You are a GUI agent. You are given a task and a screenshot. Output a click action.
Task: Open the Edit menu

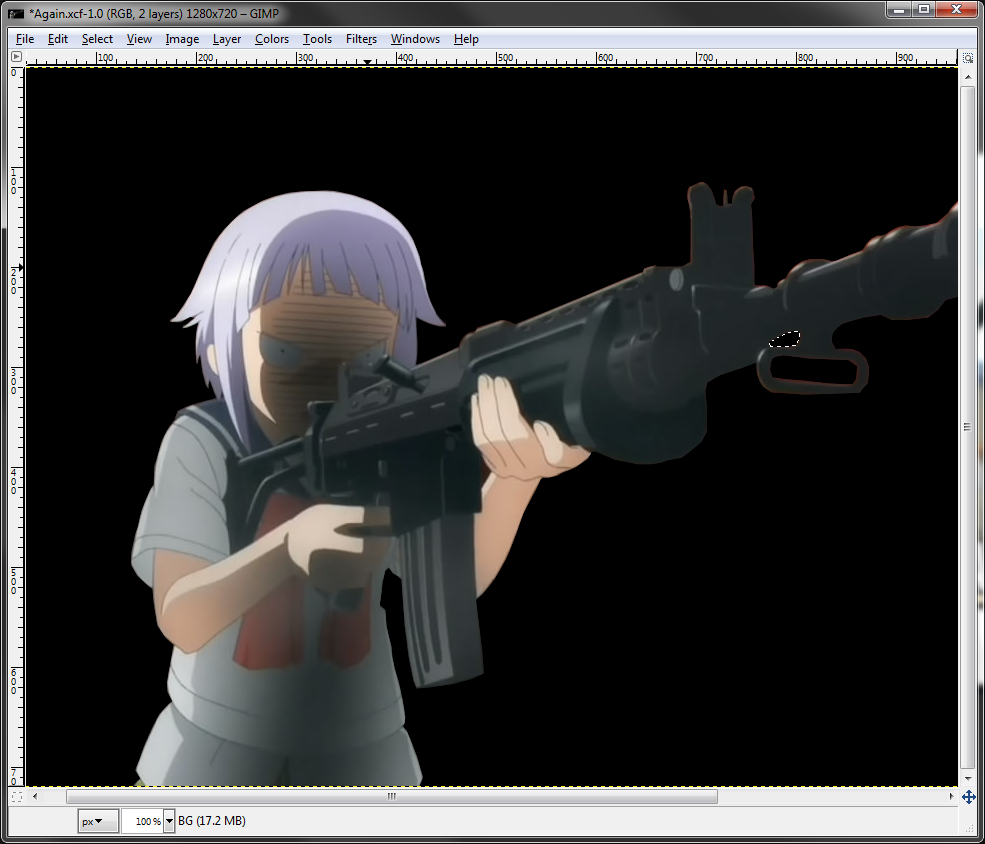57,39
